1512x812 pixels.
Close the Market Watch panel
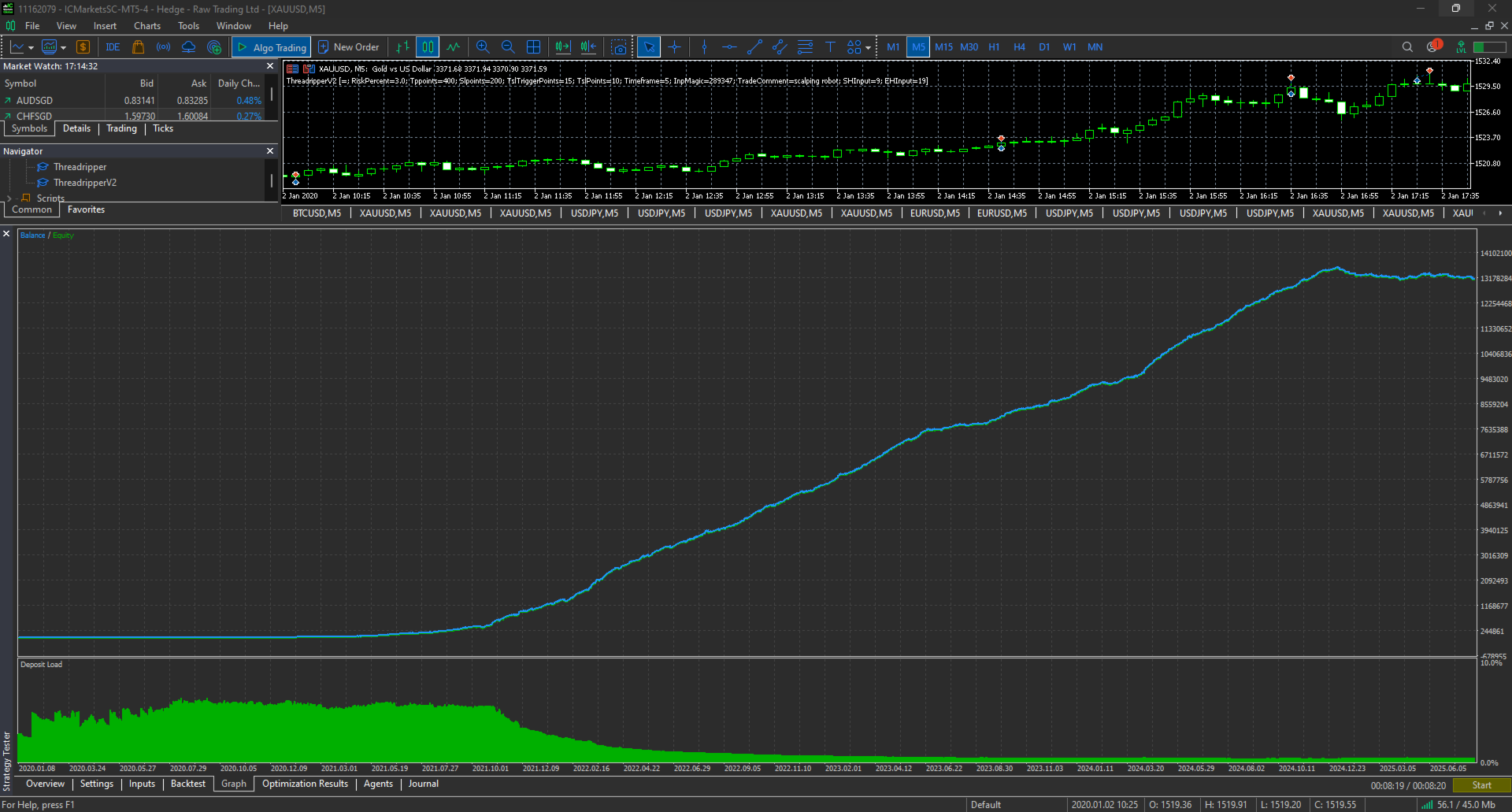point(270,66)
